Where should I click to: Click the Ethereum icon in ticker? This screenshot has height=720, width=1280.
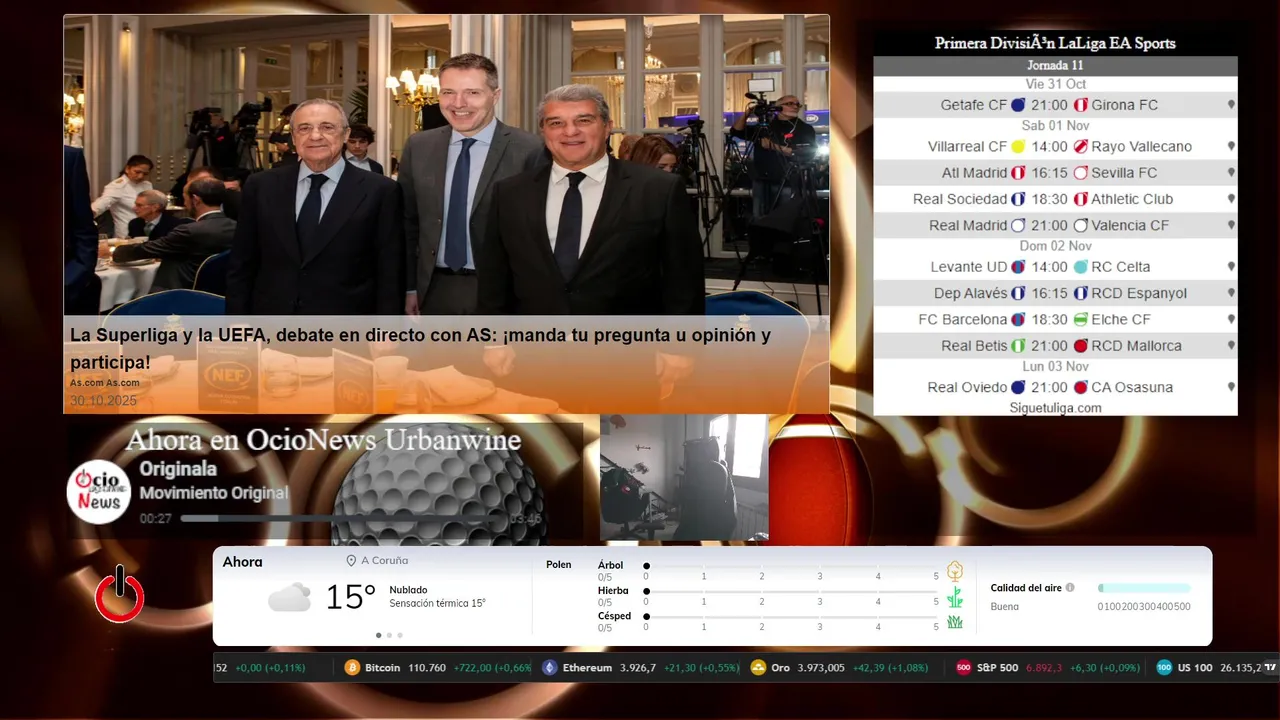[549, 668]
